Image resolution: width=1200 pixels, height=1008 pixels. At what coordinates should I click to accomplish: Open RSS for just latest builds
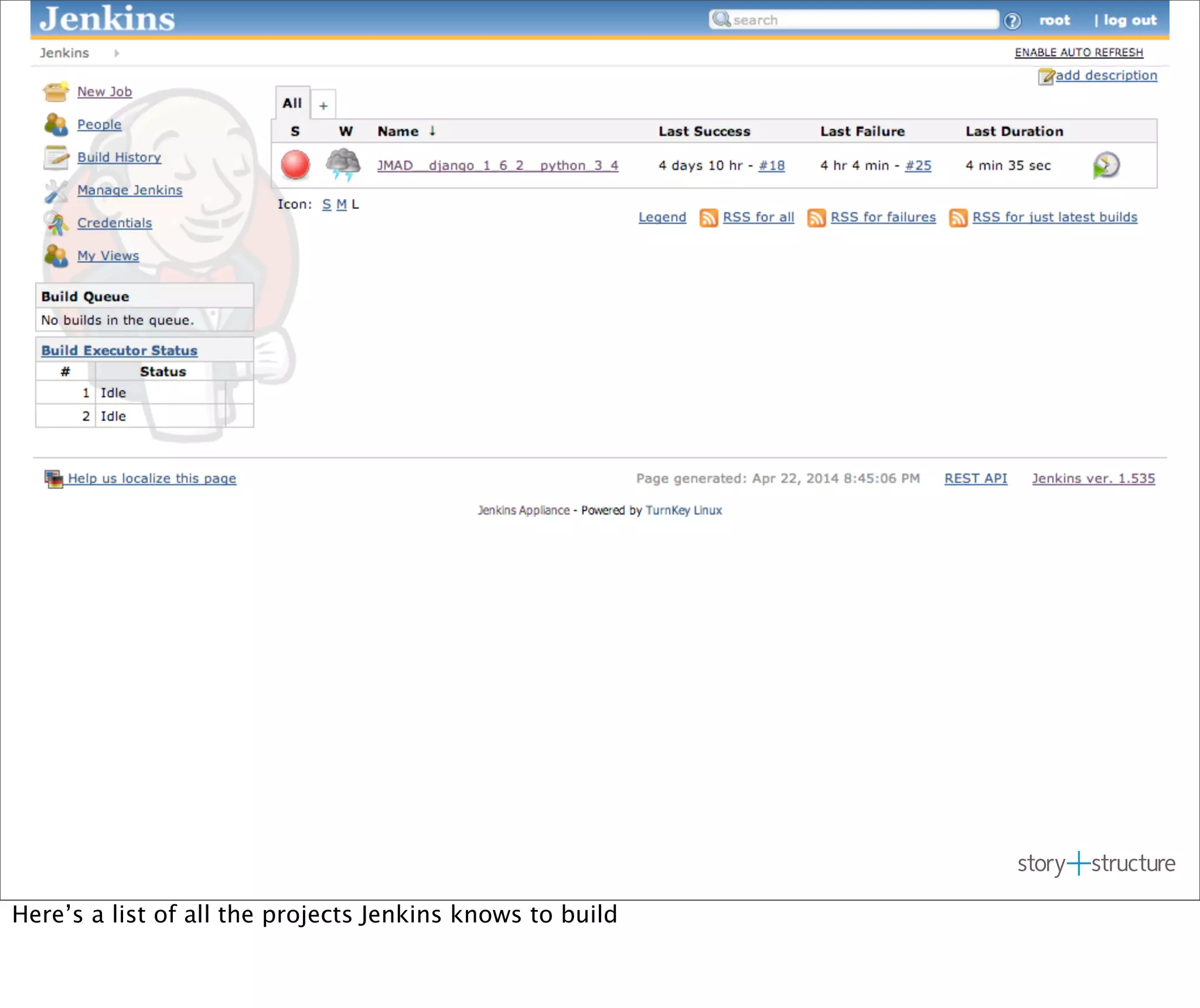pos(1055,217)
